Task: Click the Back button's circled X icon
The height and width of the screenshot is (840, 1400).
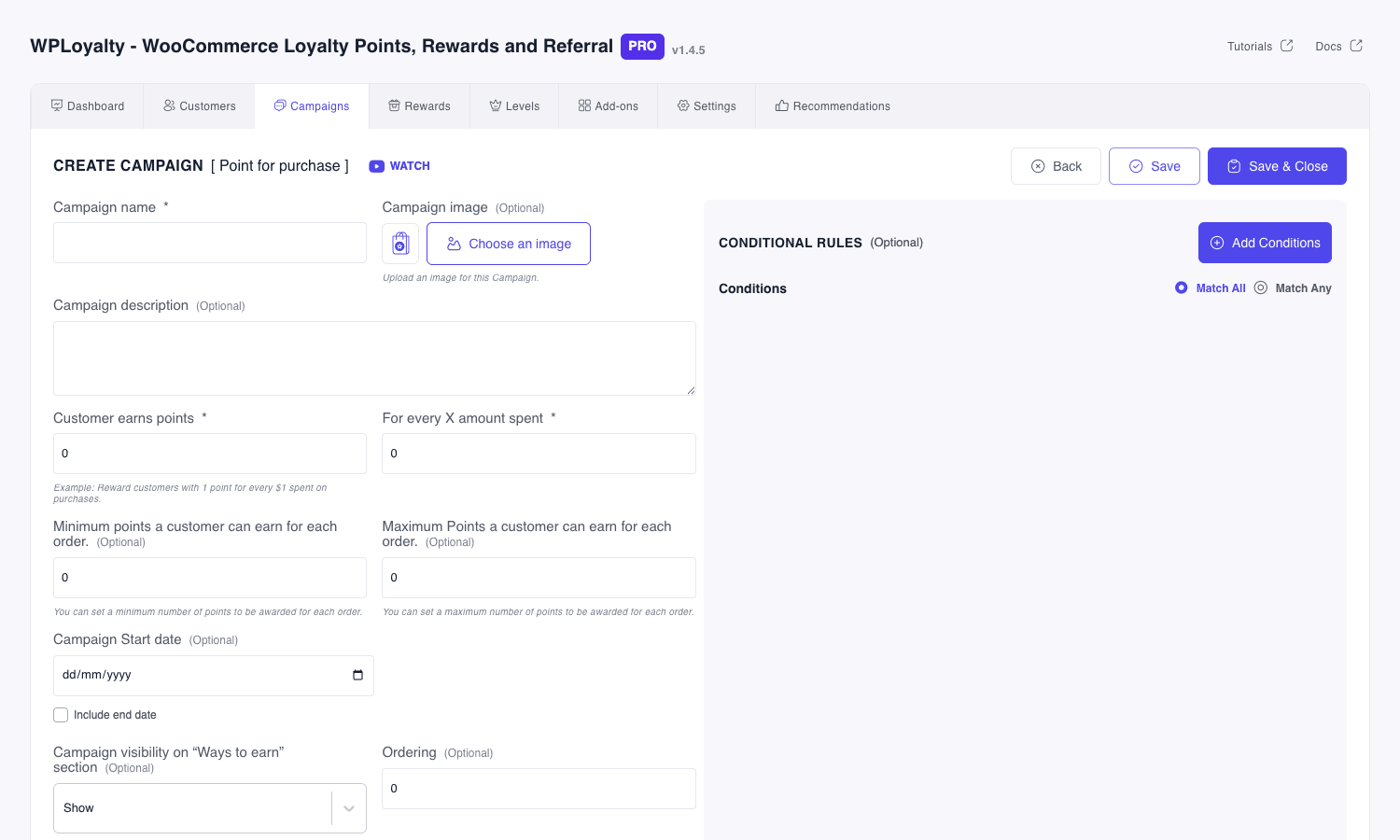Action: 1038,166
